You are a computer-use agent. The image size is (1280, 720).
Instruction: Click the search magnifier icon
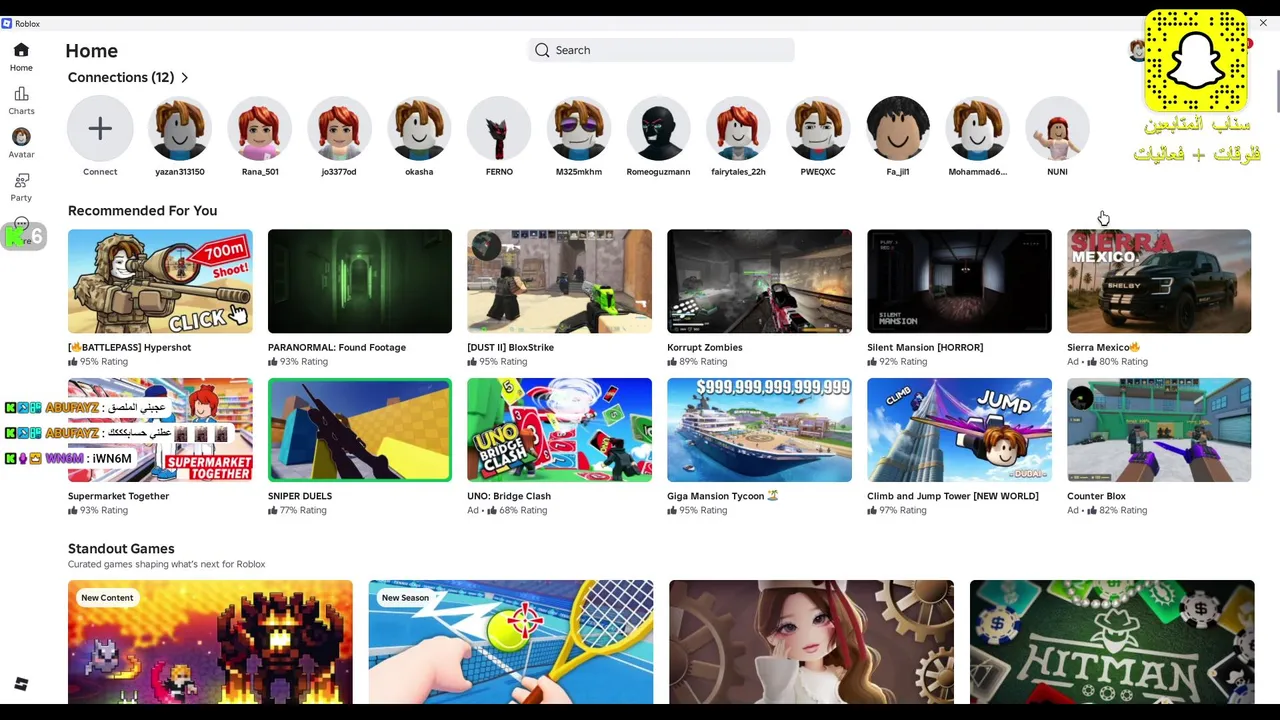click(x=542, y=50)
